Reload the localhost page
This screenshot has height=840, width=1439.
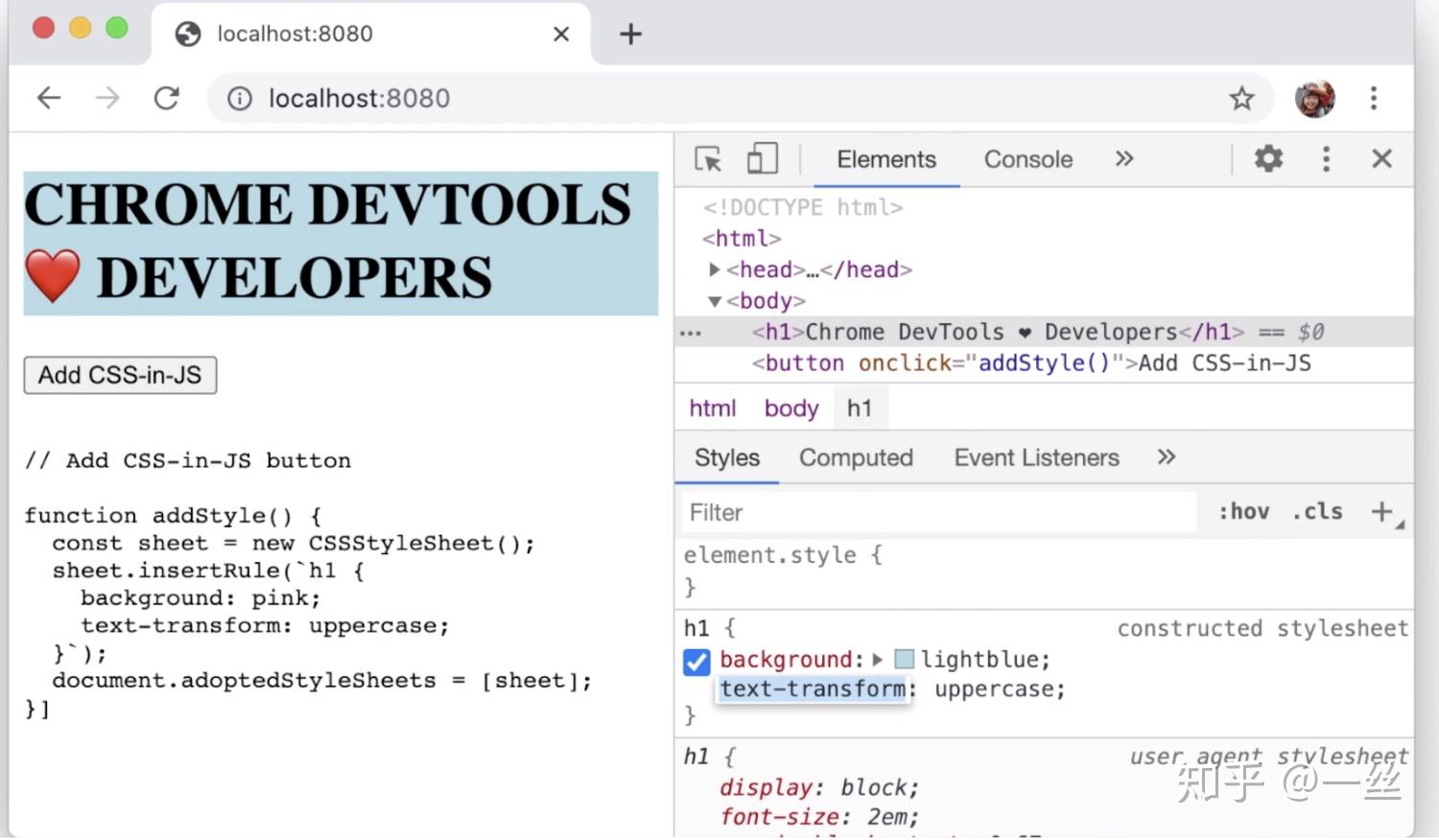[167, 99]
